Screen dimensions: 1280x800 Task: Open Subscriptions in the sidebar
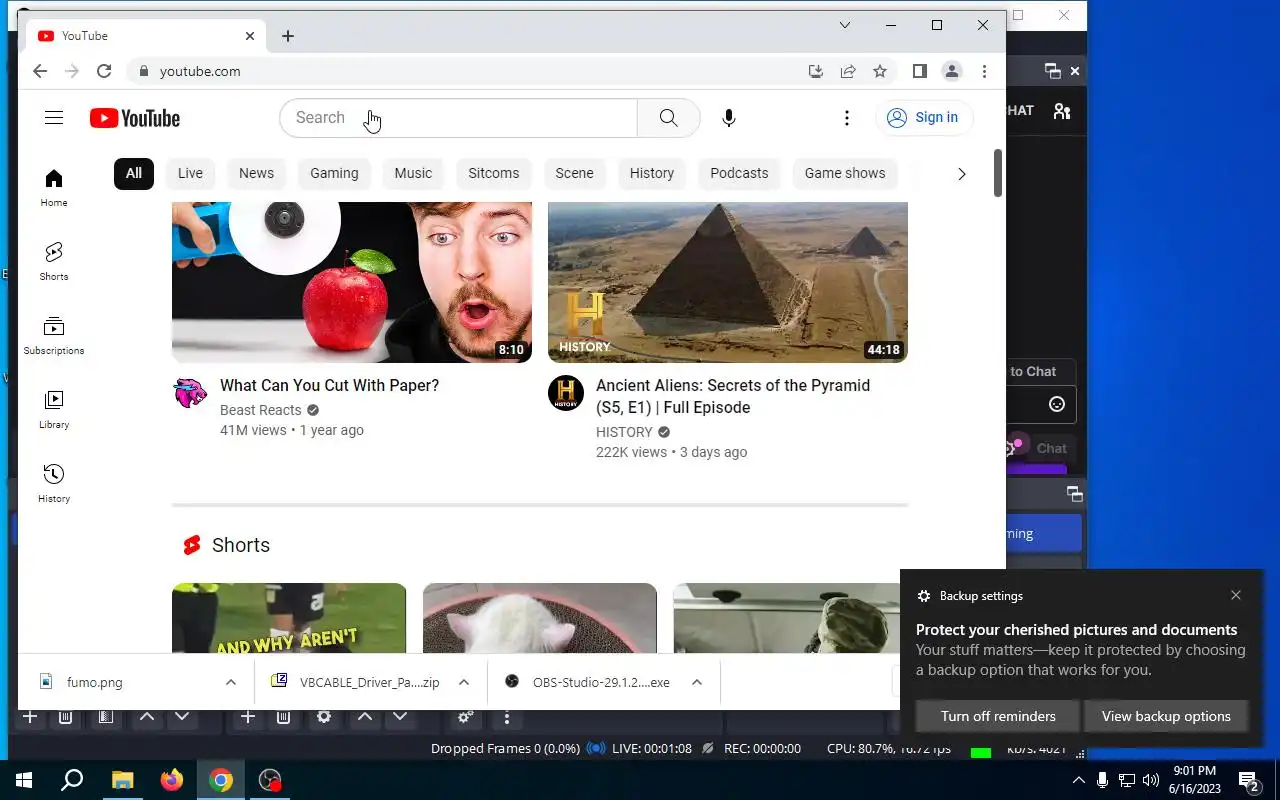(54, 335)
